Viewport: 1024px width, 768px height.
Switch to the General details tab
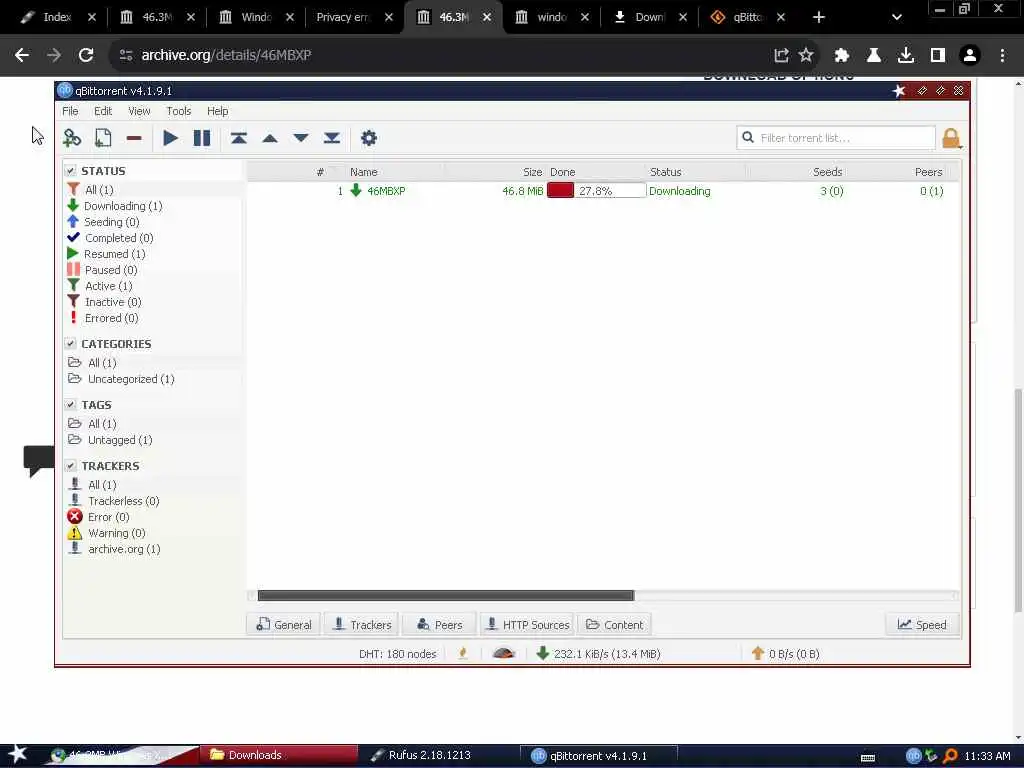click(283, 624)
